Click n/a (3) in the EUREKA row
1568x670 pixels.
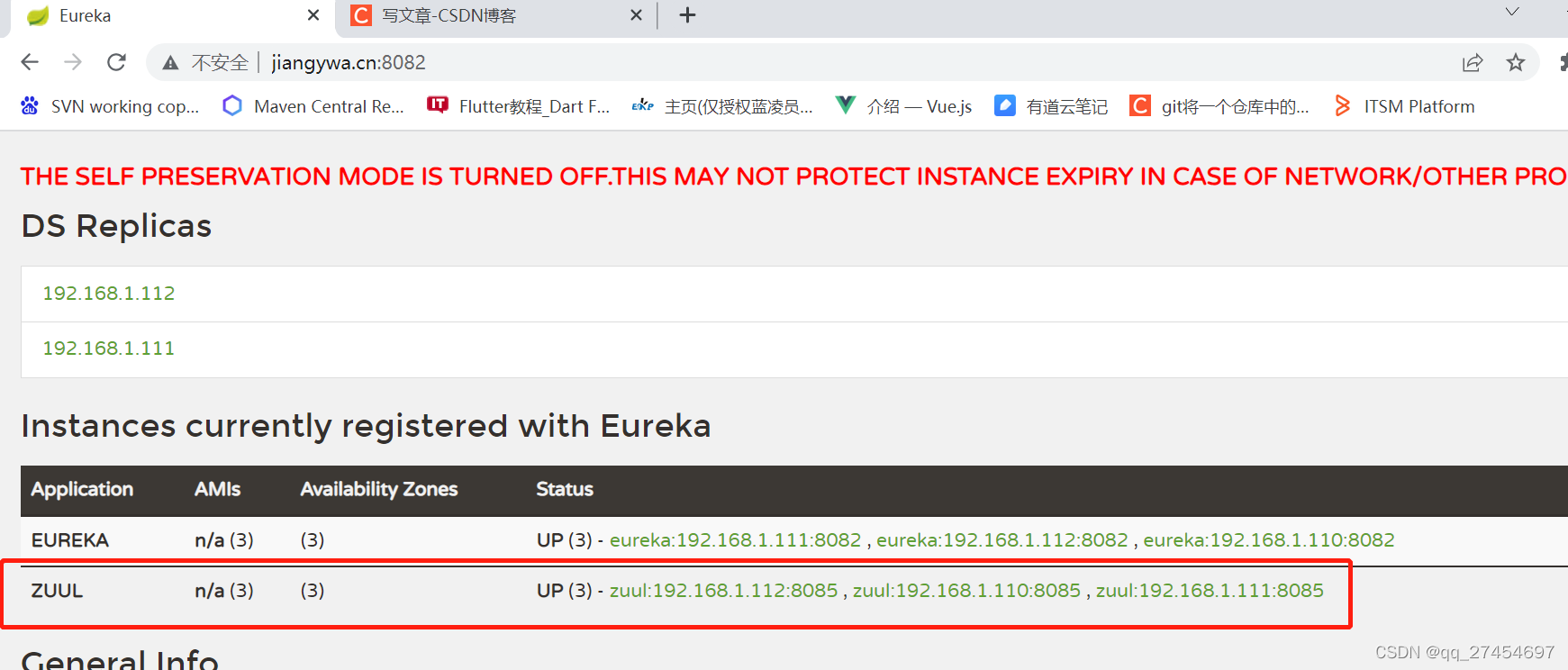tap(224, 539)
